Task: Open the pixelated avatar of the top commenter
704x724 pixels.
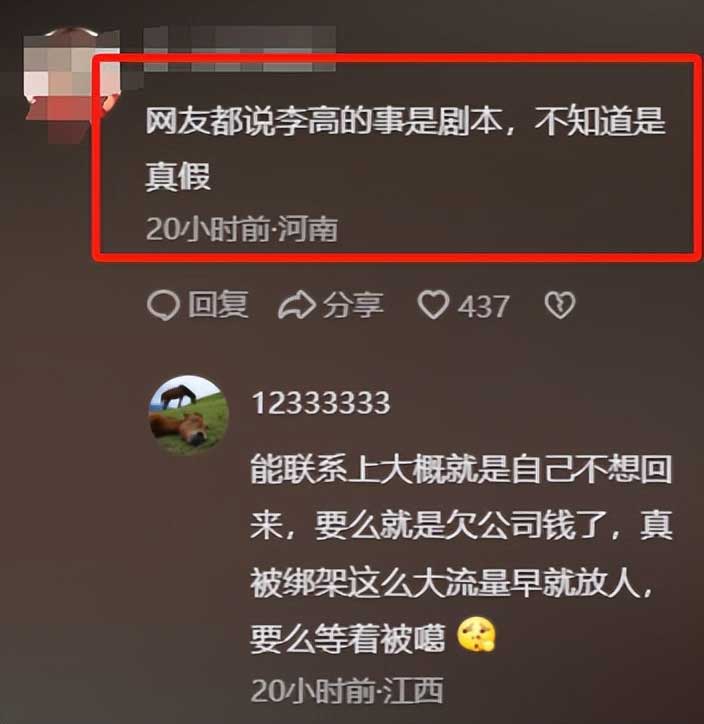Action: coord(72,83)
